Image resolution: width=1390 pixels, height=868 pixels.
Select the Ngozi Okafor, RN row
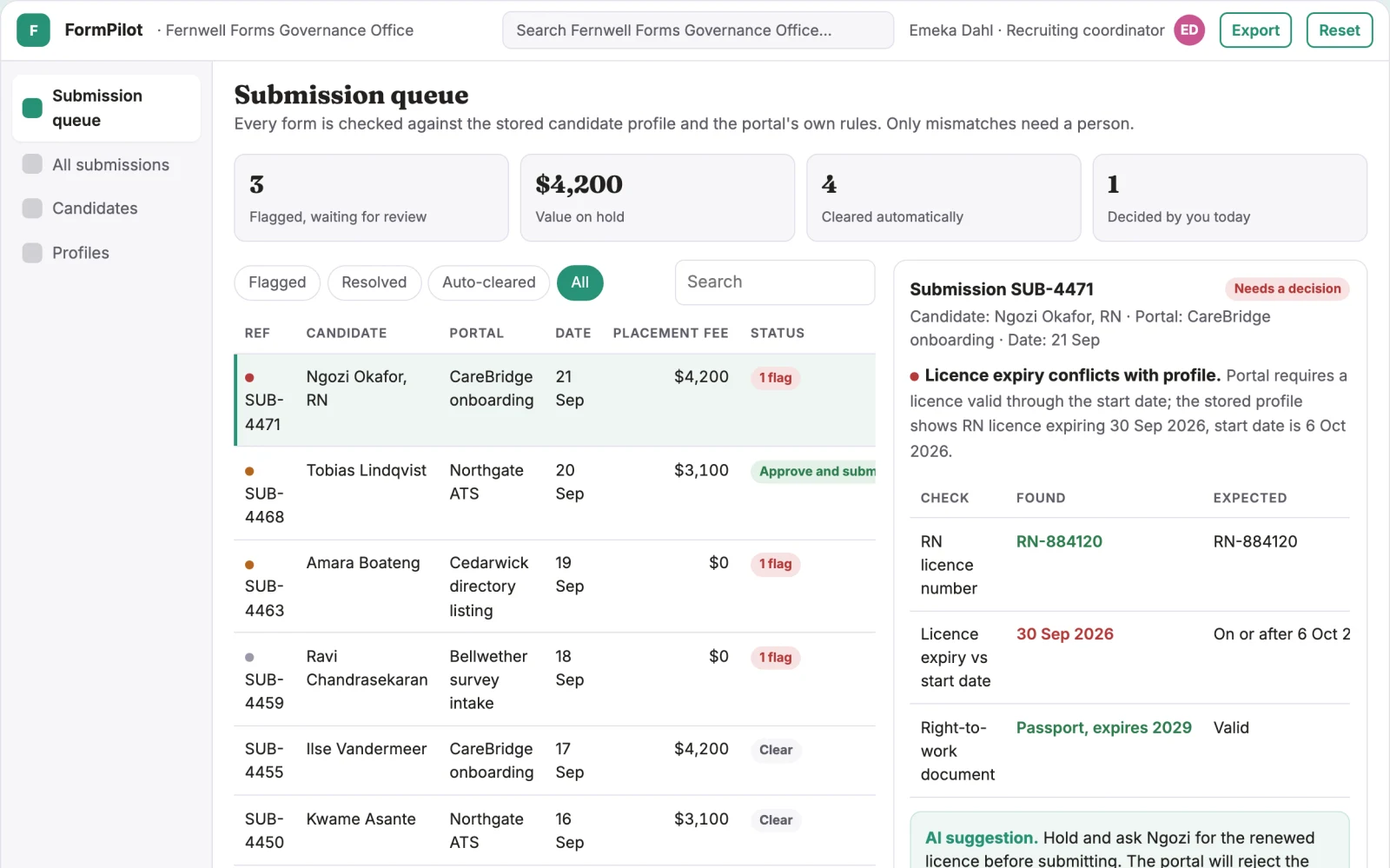(x=555, y=400)
